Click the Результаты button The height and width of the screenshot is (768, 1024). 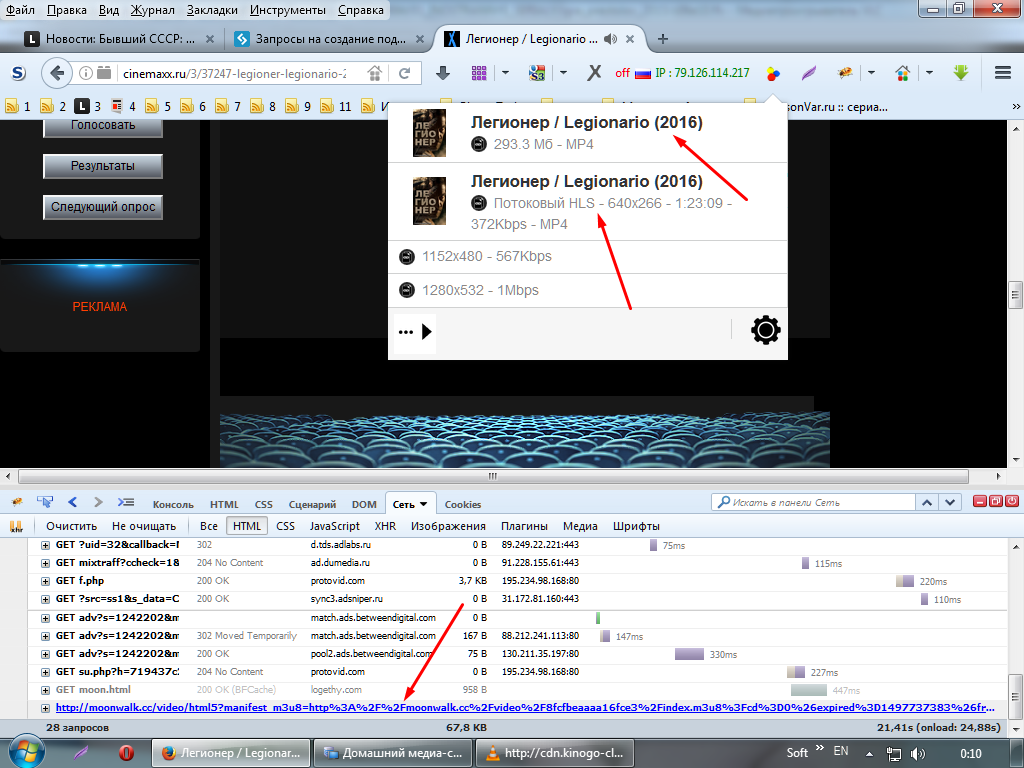(x=102, y=166)
